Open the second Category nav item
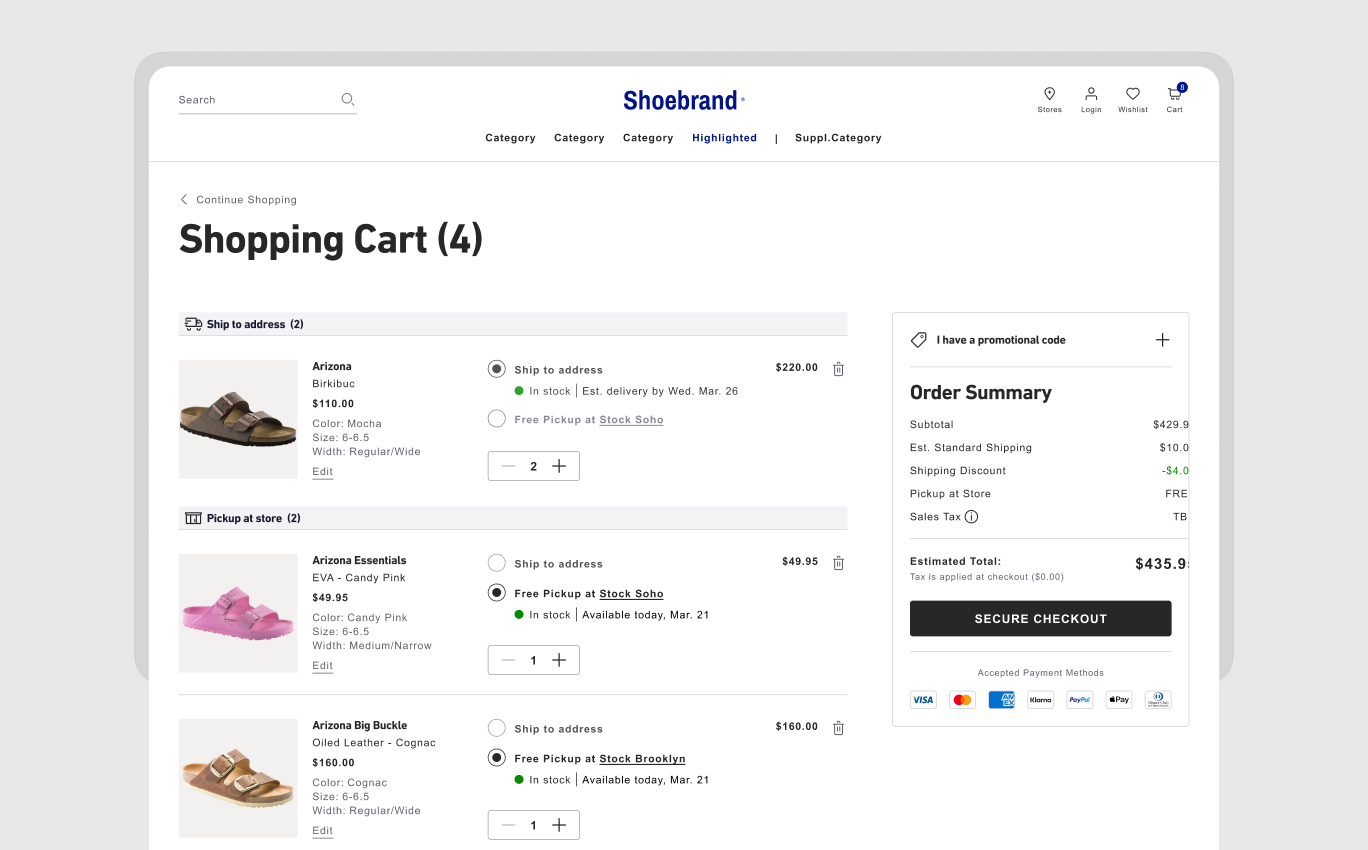 (x=580, y=138)
